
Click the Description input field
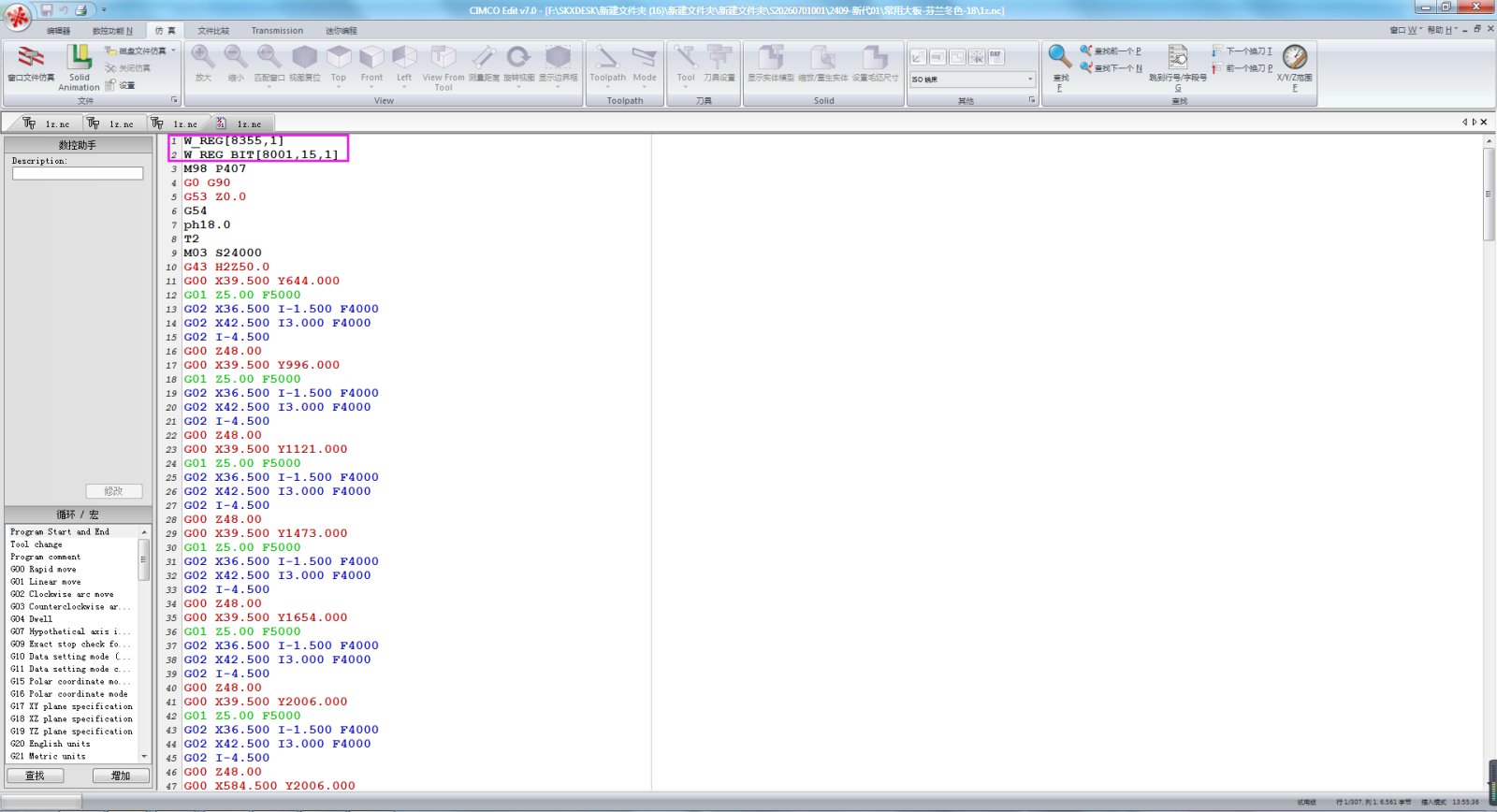78,173
